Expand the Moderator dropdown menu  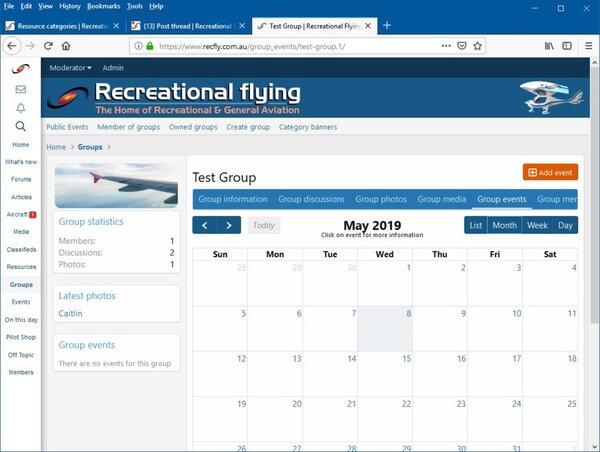71,67
